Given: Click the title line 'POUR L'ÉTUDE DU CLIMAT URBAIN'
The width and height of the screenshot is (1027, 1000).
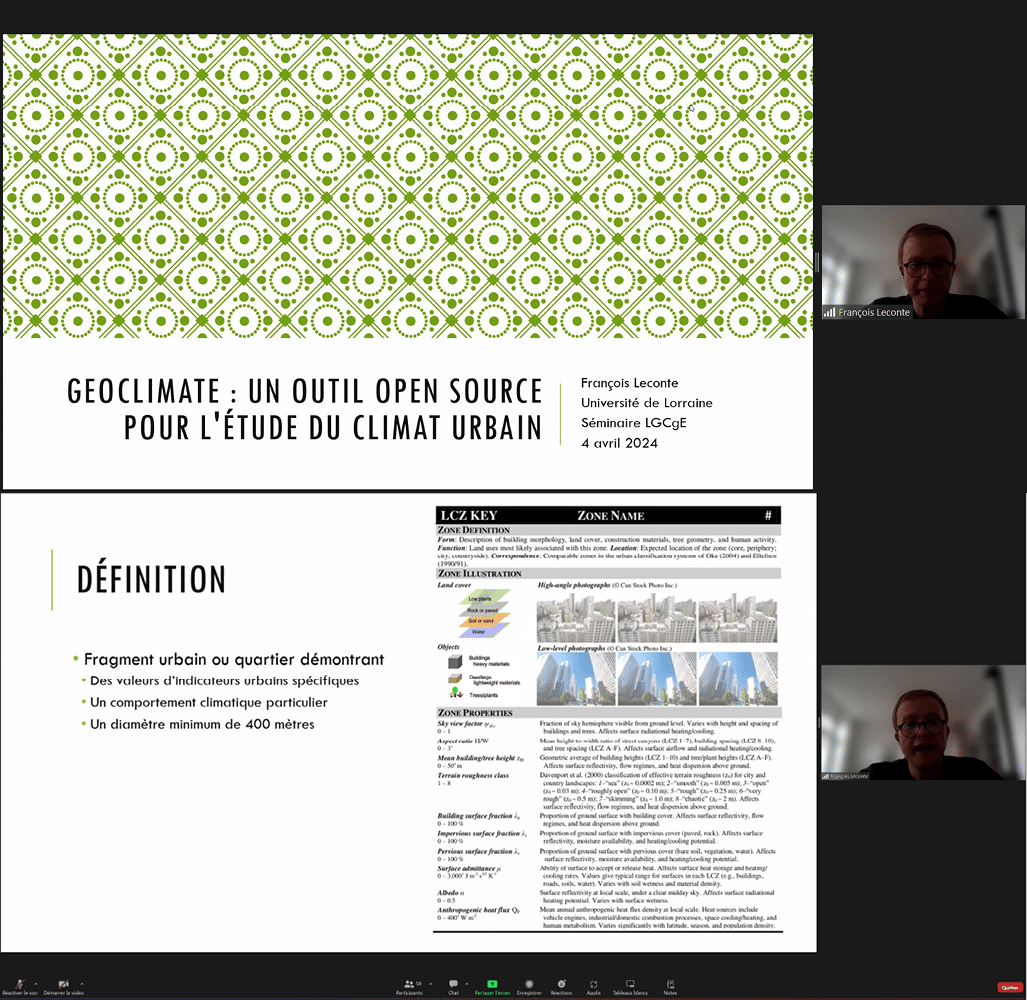Looking at the screenshot, I should click(x=333, y=428).
